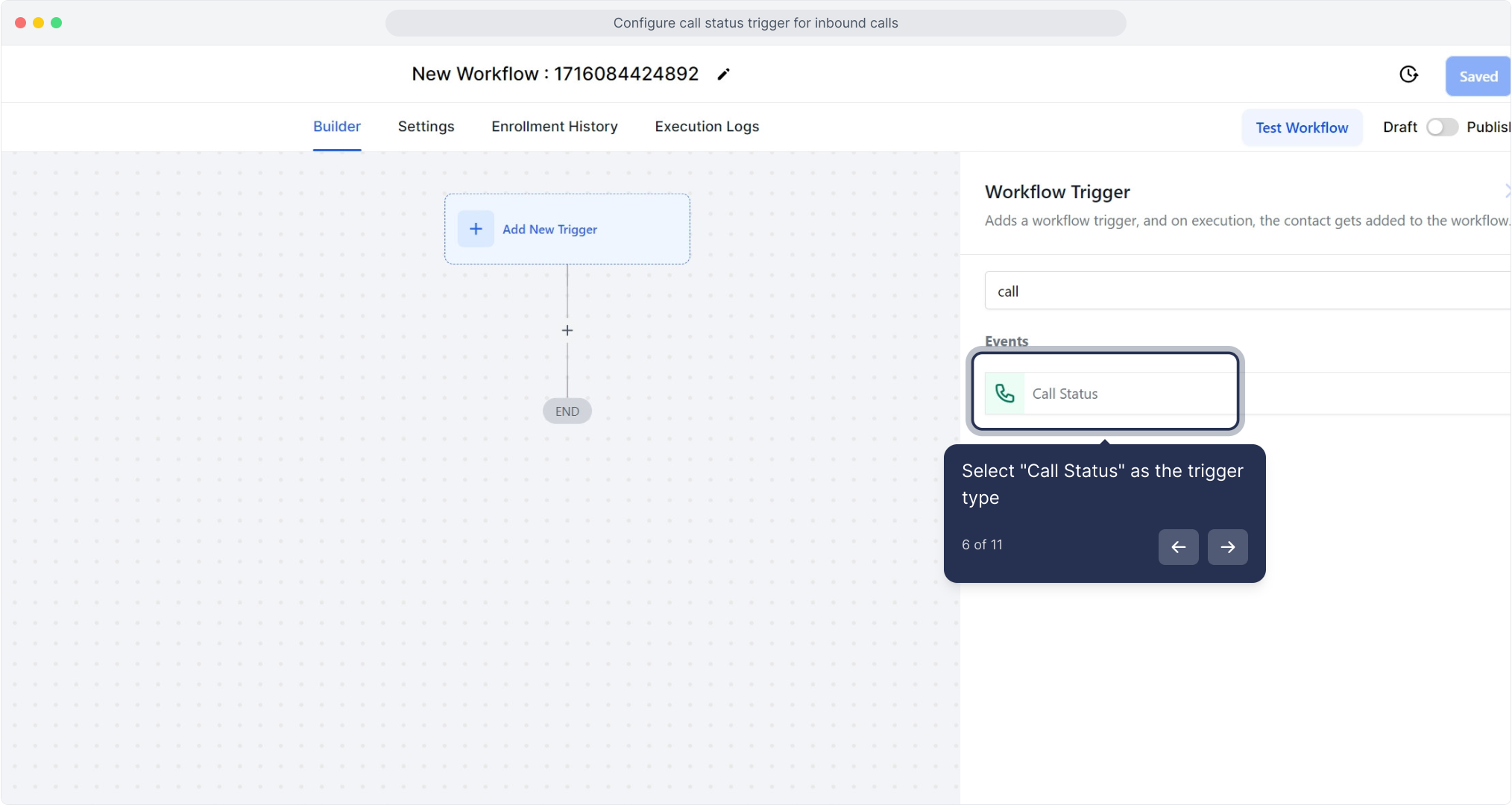Viewport: 1512px width, 805px height.
Task: Open the Enrollment History tab
Action: point(554,127)
